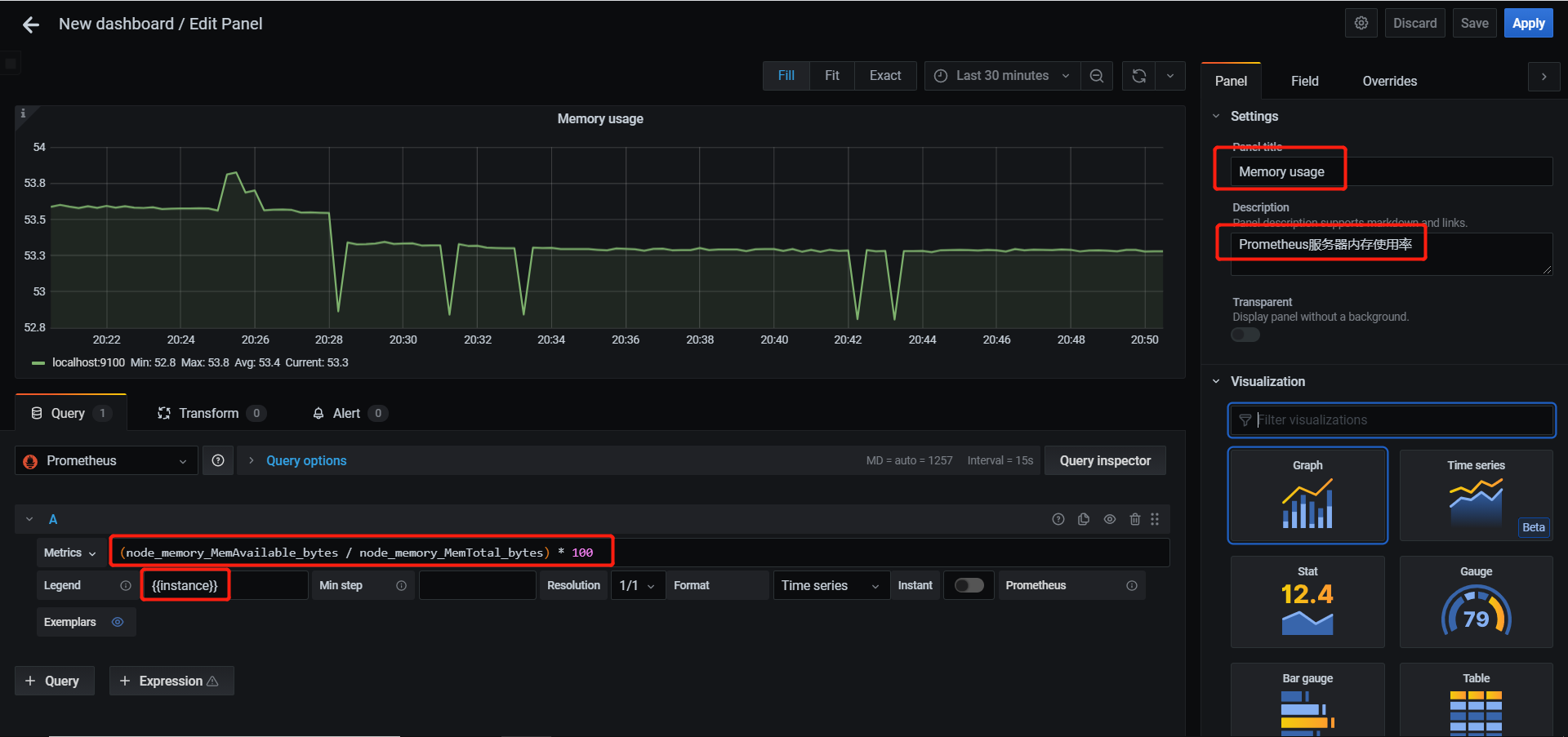Open the Last 30 minutes time picker
The image size is (1568, 737).
[x=1002, y=76]
